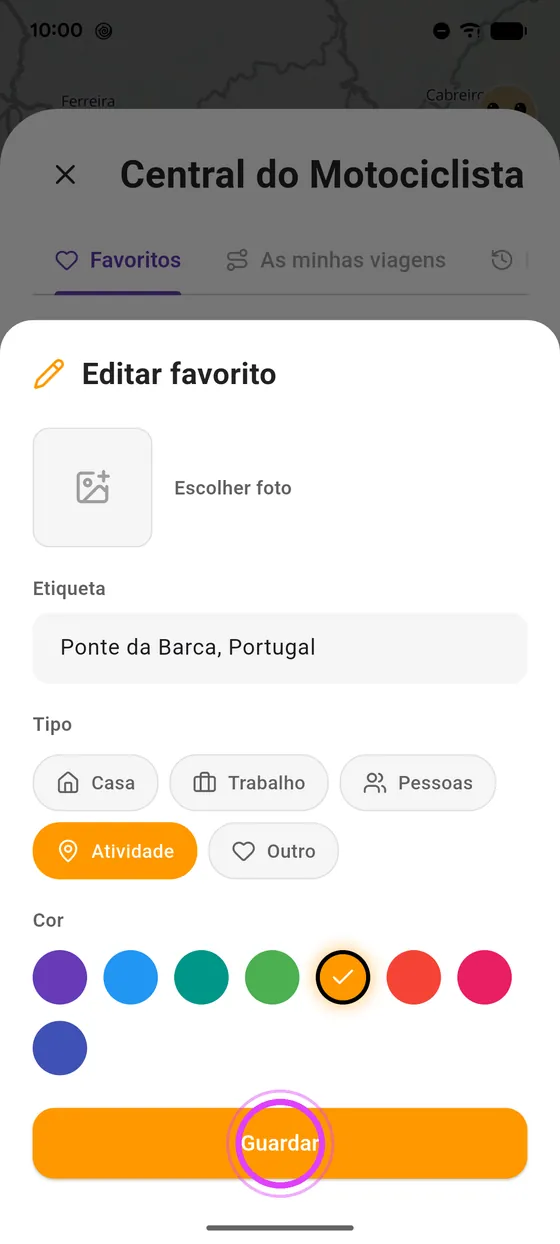The image size is (560, 1244).
Task: Choose the Trabalho type chip
Action: pos(249,783)
